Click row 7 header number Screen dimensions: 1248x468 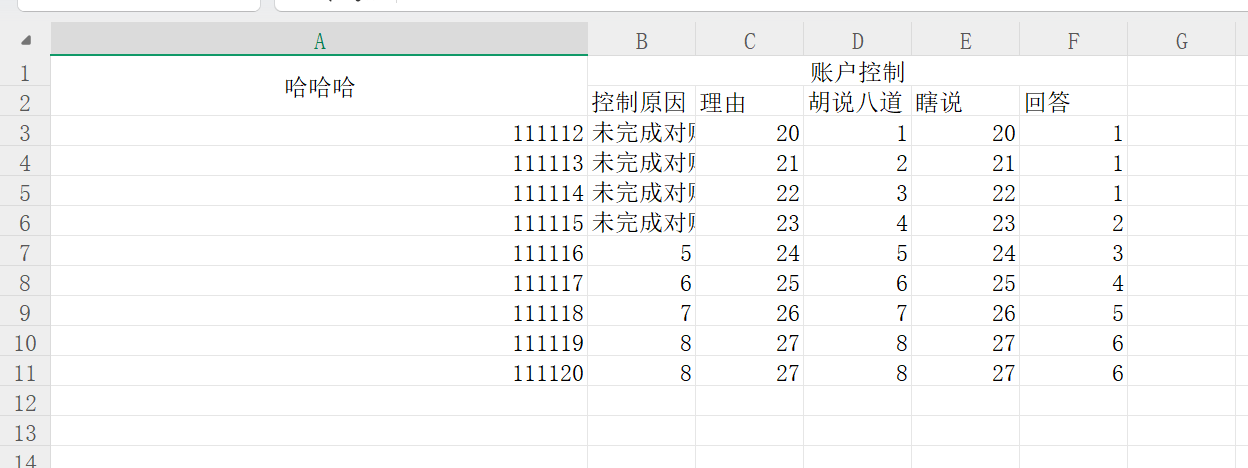point(25,253)
